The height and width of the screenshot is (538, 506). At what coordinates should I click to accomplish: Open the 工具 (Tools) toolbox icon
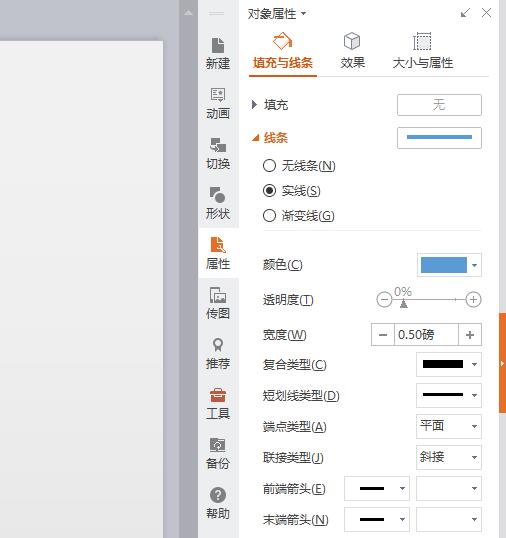pos(218,404)
